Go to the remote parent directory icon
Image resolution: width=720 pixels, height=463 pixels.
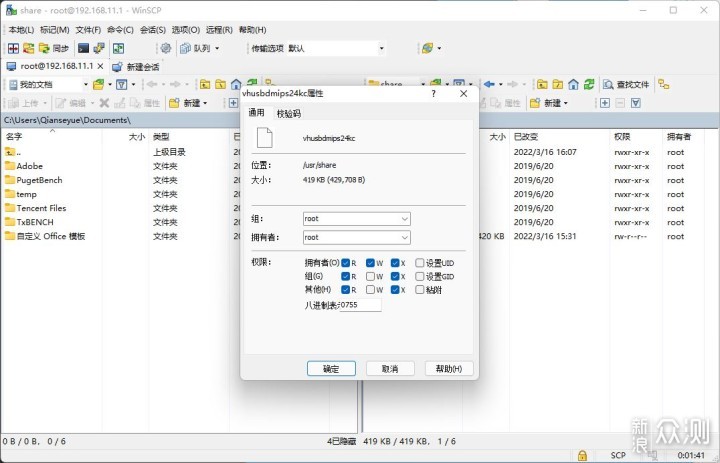tap(542, 85)
